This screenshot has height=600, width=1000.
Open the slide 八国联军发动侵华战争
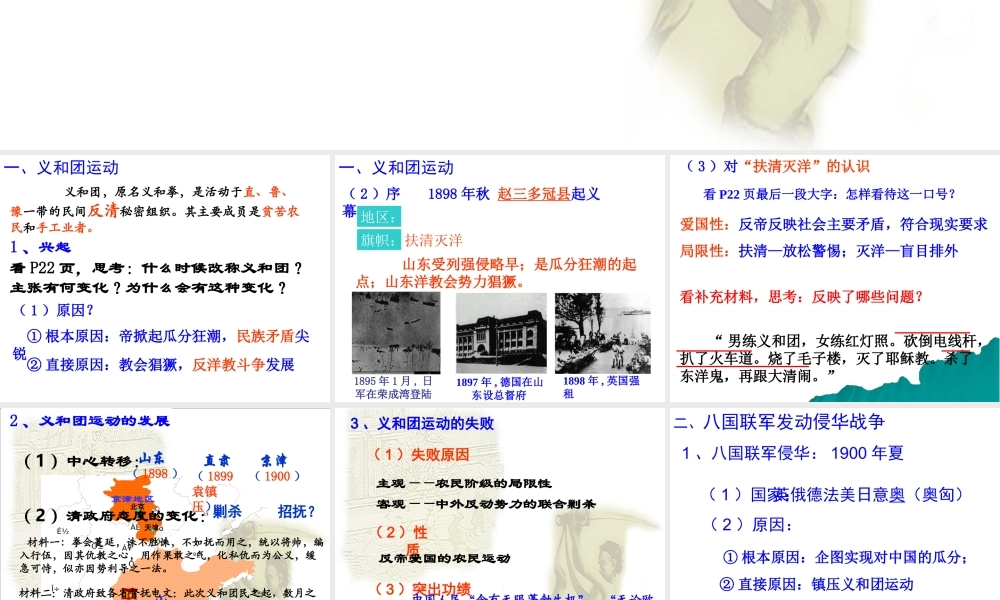[x=834, y=504]
